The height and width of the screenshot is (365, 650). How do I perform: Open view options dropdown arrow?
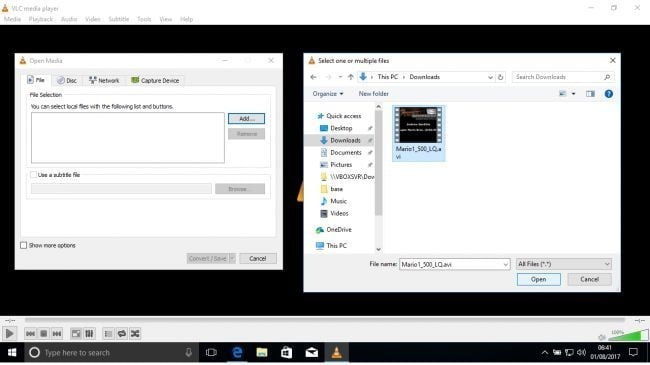point(573,94)
